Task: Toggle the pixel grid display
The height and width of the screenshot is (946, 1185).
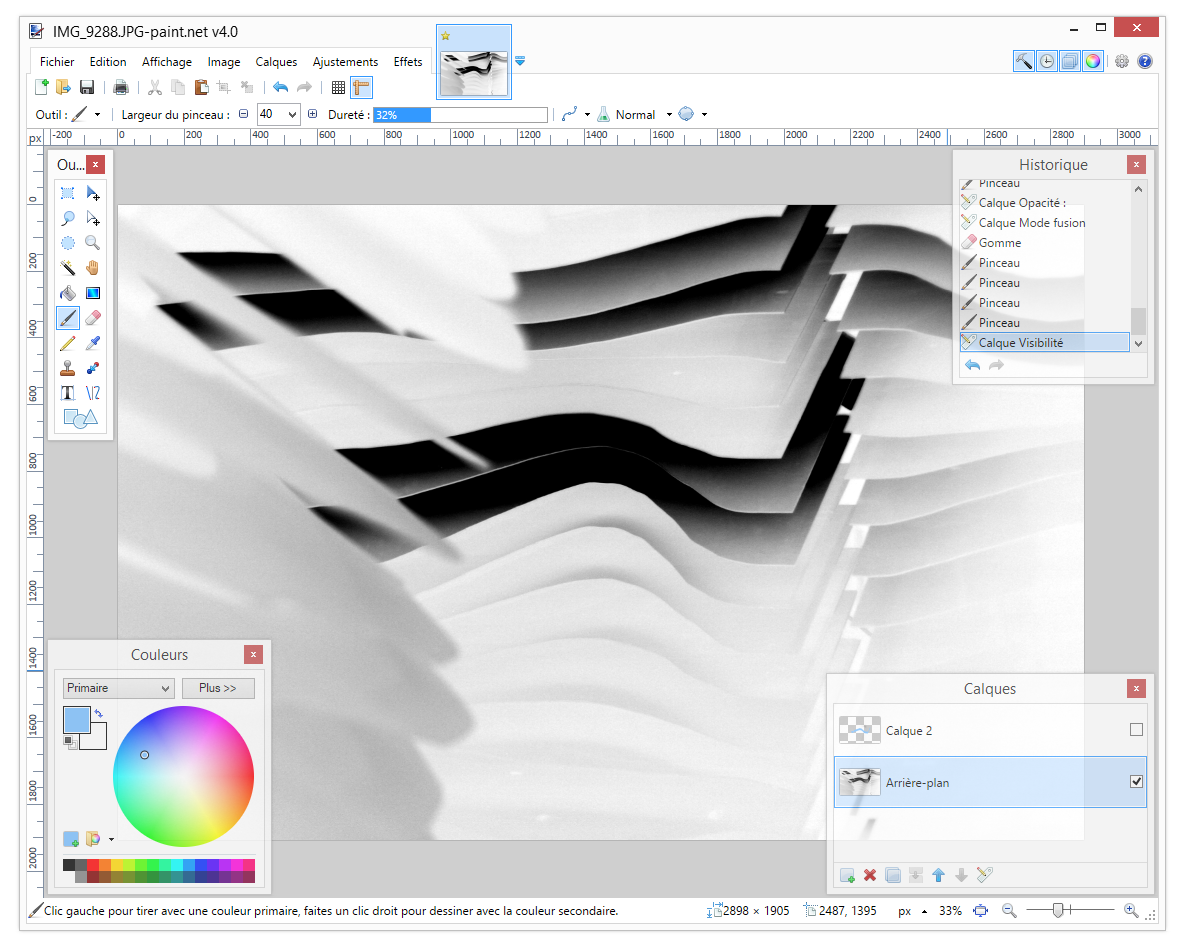Action: [x=338, y=87]
